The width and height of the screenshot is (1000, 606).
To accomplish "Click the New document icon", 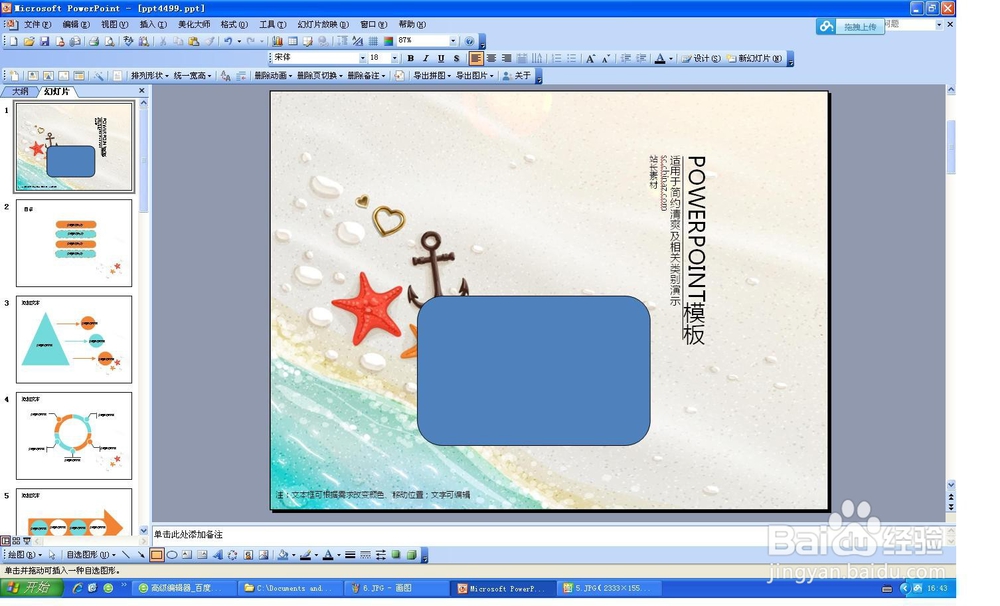I will click(x=13, y=41).
